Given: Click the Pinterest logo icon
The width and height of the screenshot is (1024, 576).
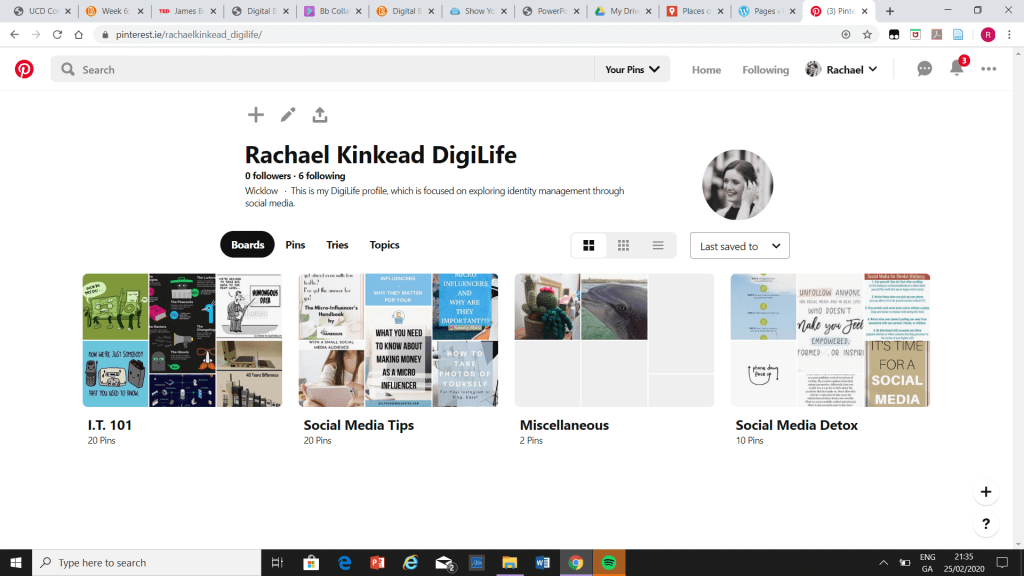Looking at the screenshot, I should coord(24,69).
